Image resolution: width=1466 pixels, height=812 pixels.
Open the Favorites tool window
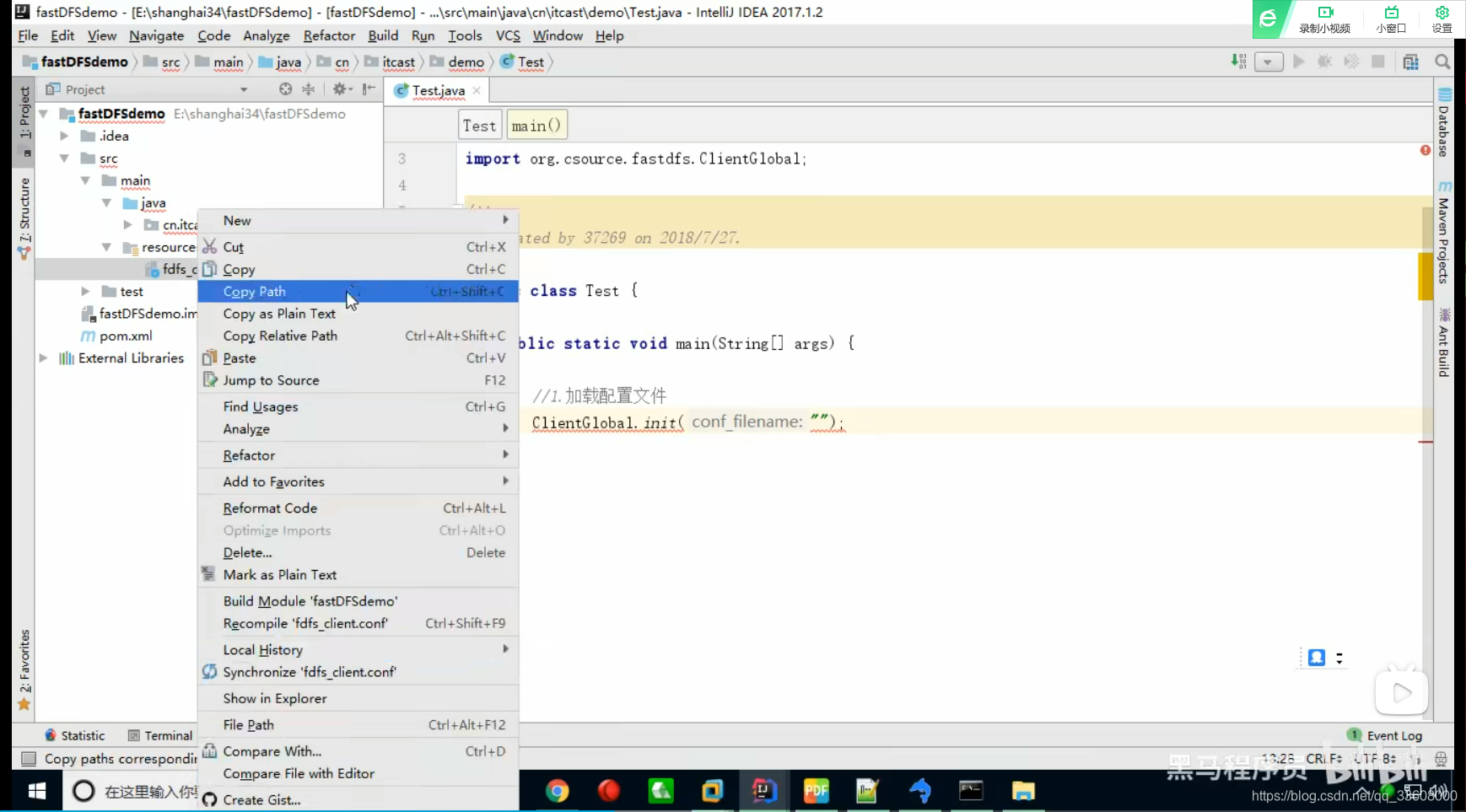coord(24,669)
